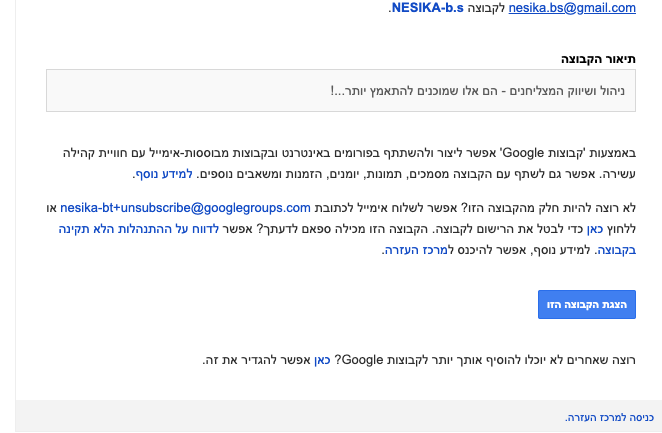Click the gray footer bar
The width and height of the screenshot is (662, 433).
click(300, 417)
